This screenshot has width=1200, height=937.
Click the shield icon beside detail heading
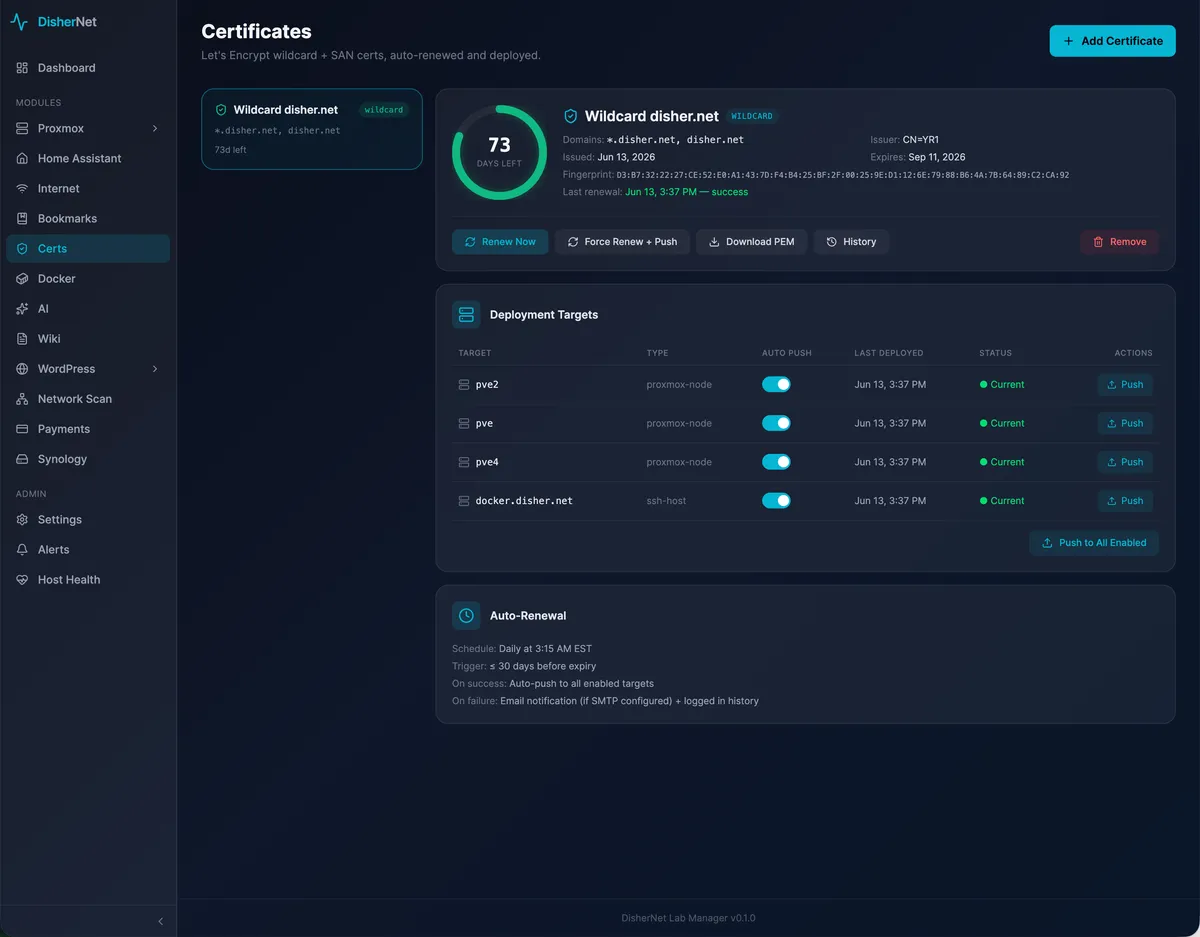pos(571,116)
